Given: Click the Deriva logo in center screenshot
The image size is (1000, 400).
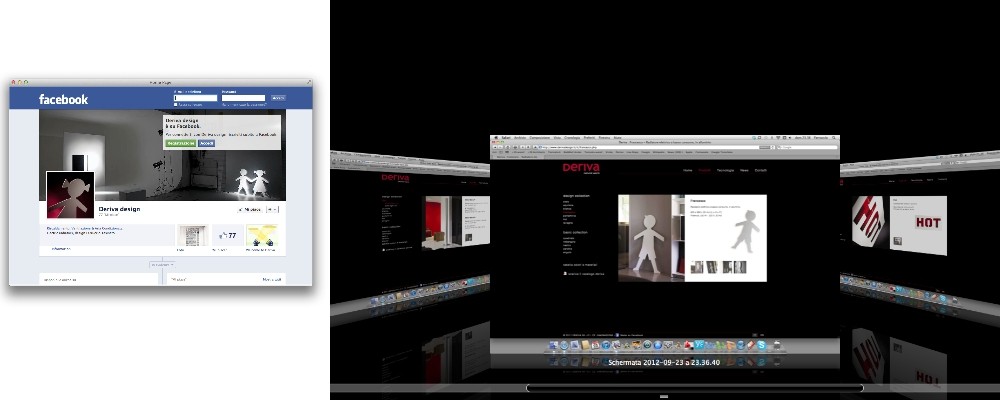Looking at the screenshot, I should click(581, 168).
